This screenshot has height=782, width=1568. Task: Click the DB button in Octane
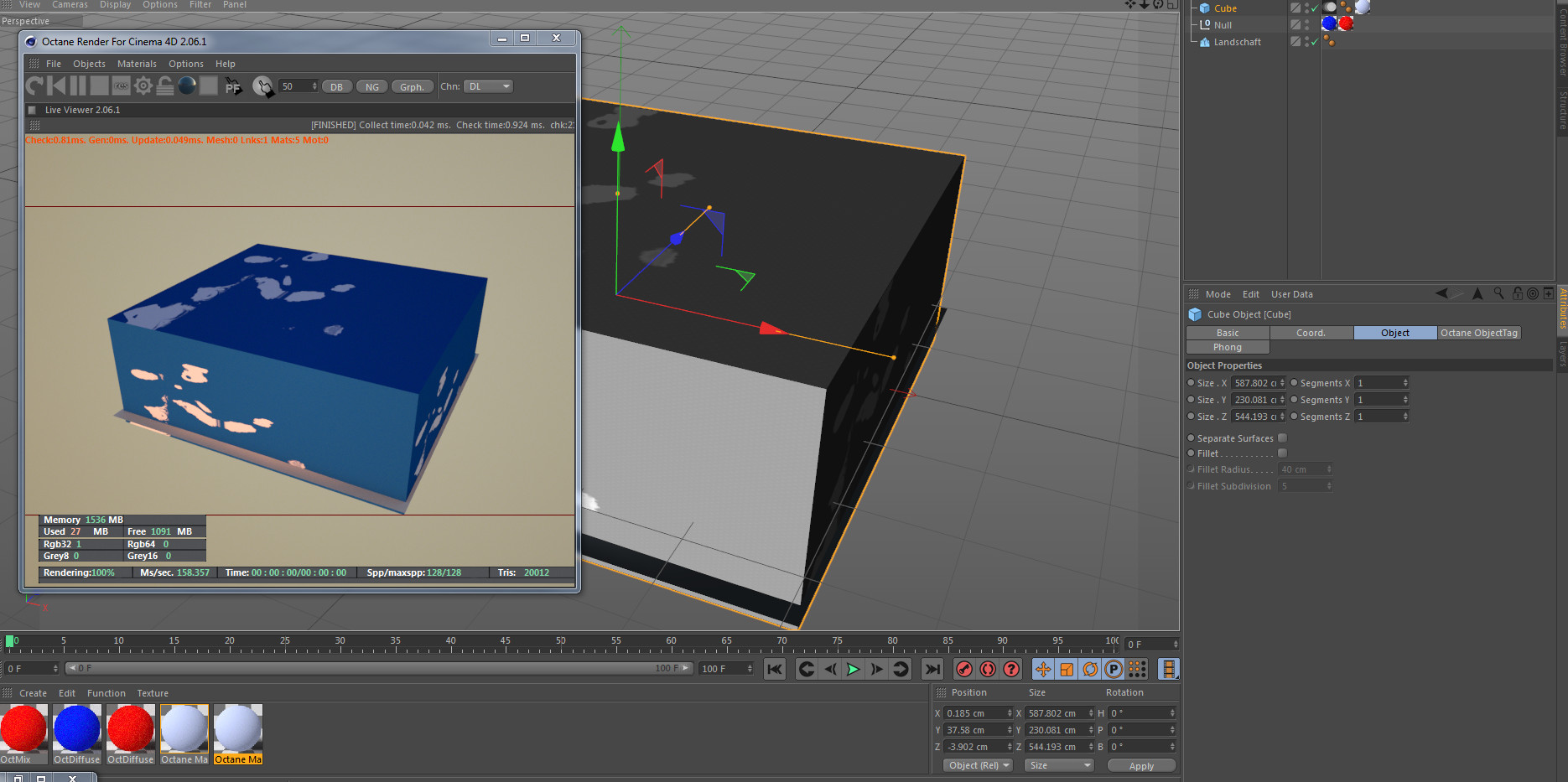336,86
